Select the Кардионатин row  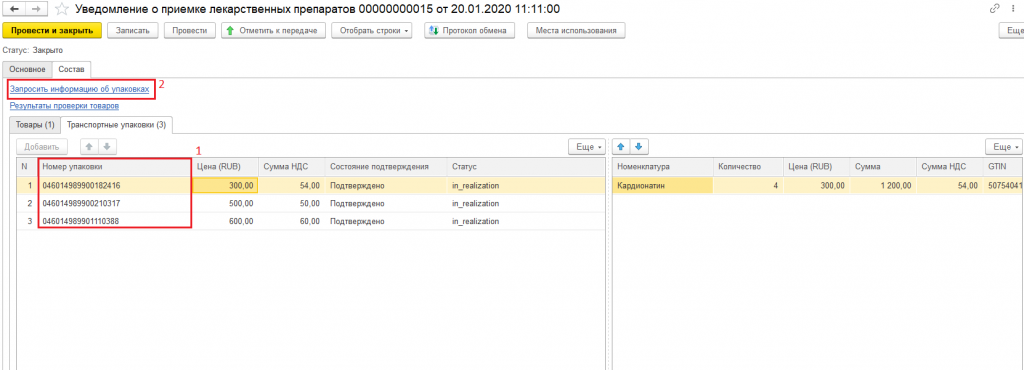818,186
